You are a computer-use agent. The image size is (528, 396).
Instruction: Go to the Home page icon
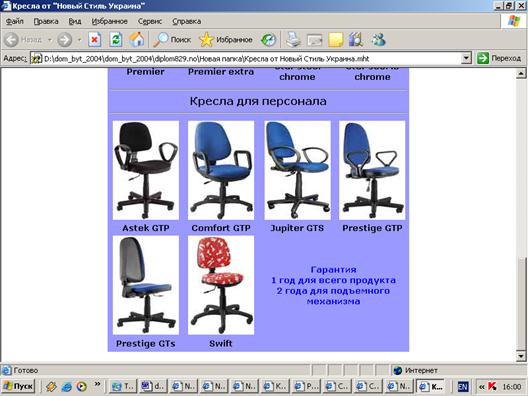pos(137,40)
